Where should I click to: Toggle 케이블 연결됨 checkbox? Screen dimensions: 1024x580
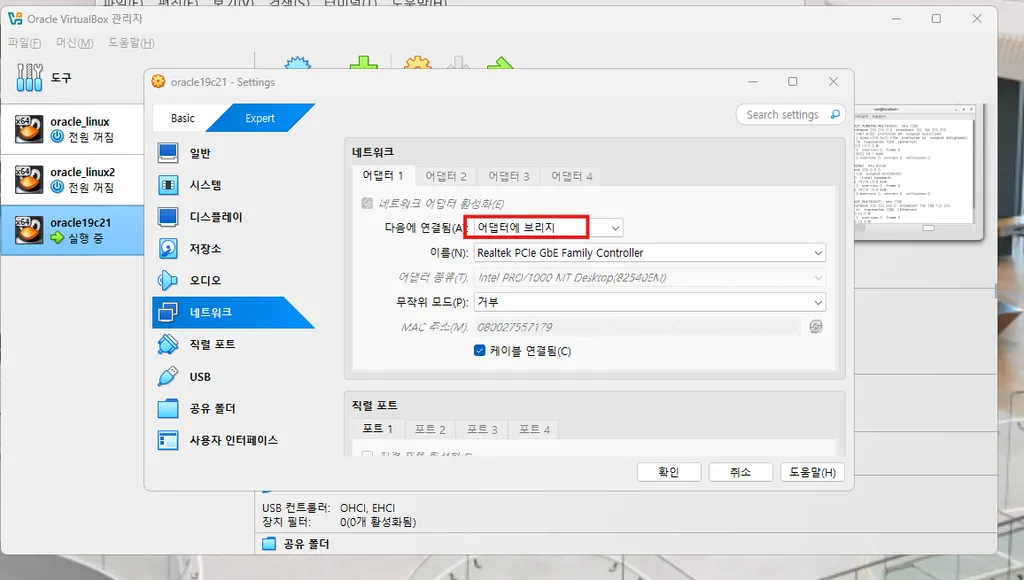click(479, 351)
